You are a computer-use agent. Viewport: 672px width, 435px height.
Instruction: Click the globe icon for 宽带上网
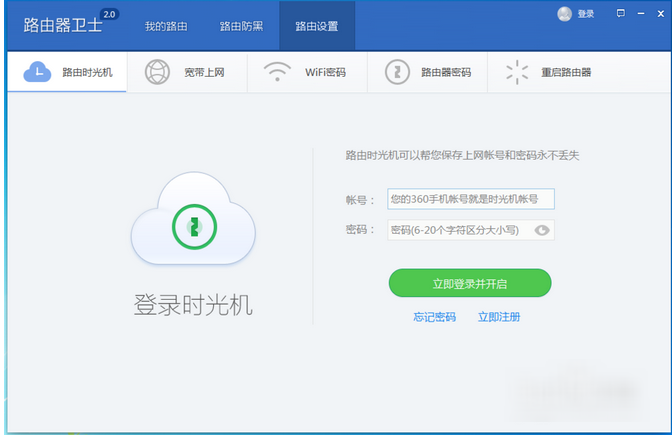(x=157, y=72)
